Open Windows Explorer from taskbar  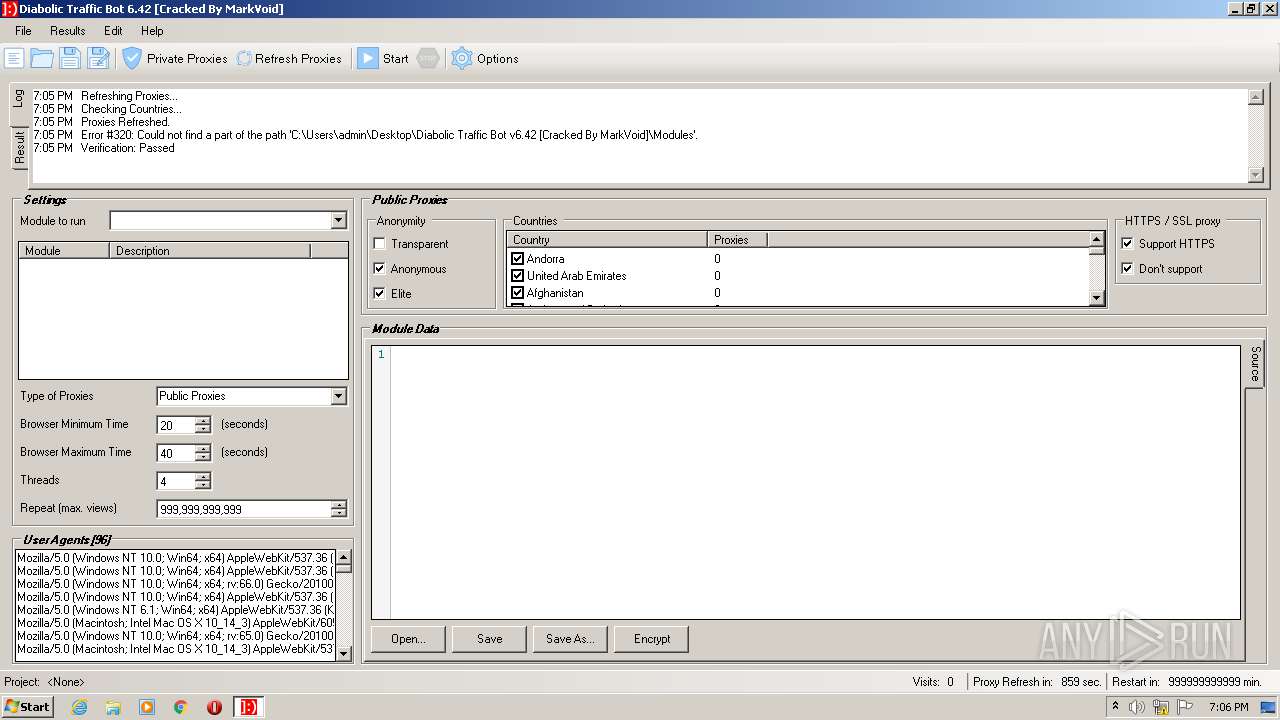pyautogui.click(x=113, y=707)
